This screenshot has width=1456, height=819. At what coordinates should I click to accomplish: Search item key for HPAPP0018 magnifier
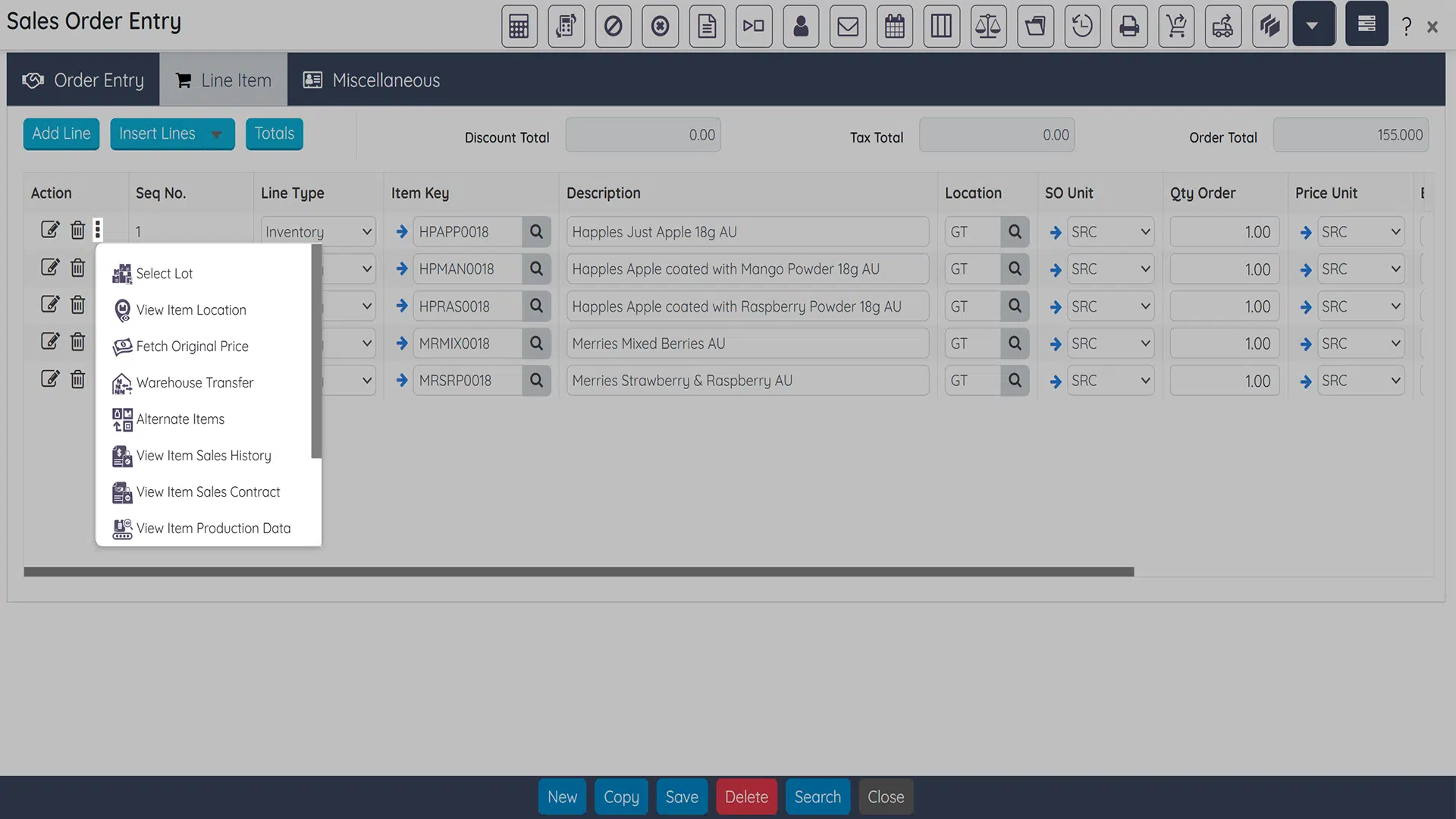[x=536, y=232]
